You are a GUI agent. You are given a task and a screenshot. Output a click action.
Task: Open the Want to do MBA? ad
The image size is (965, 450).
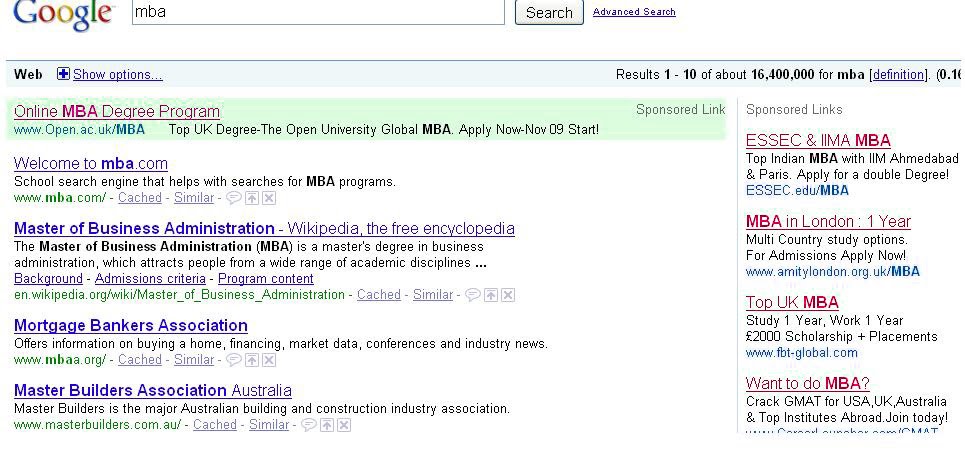[807, 384]
